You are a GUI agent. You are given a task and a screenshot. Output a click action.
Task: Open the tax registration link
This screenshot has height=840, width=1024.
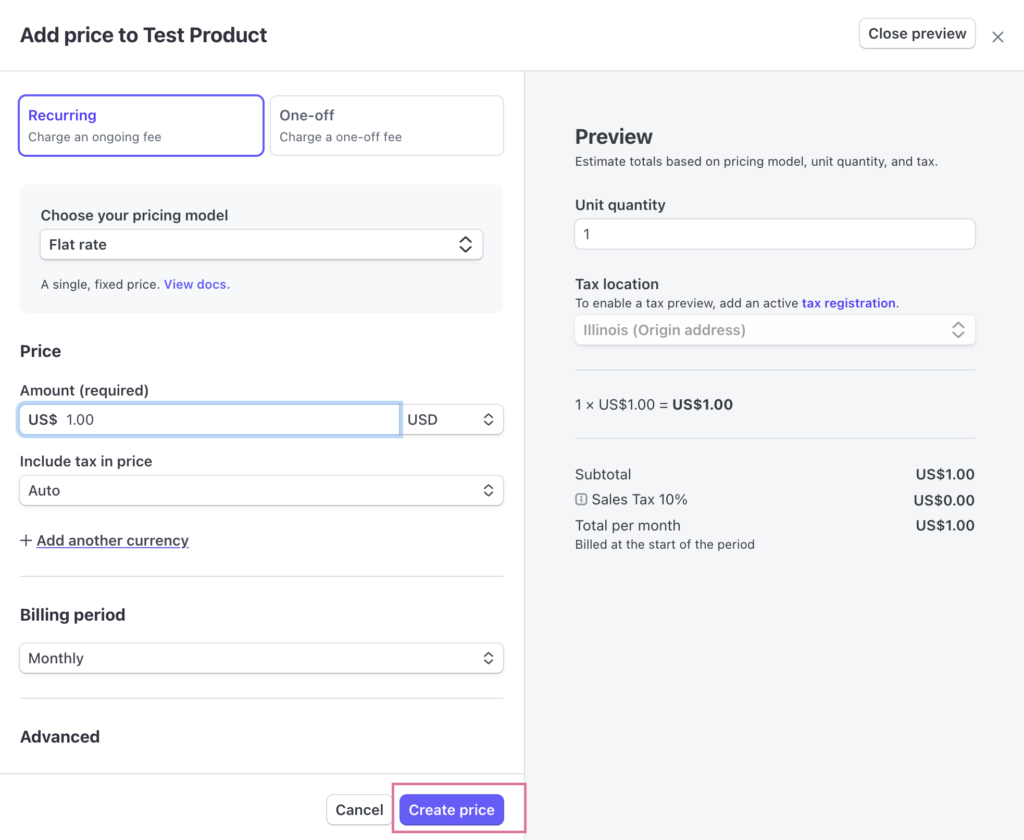pyautogui.click(x=848, y=303)
